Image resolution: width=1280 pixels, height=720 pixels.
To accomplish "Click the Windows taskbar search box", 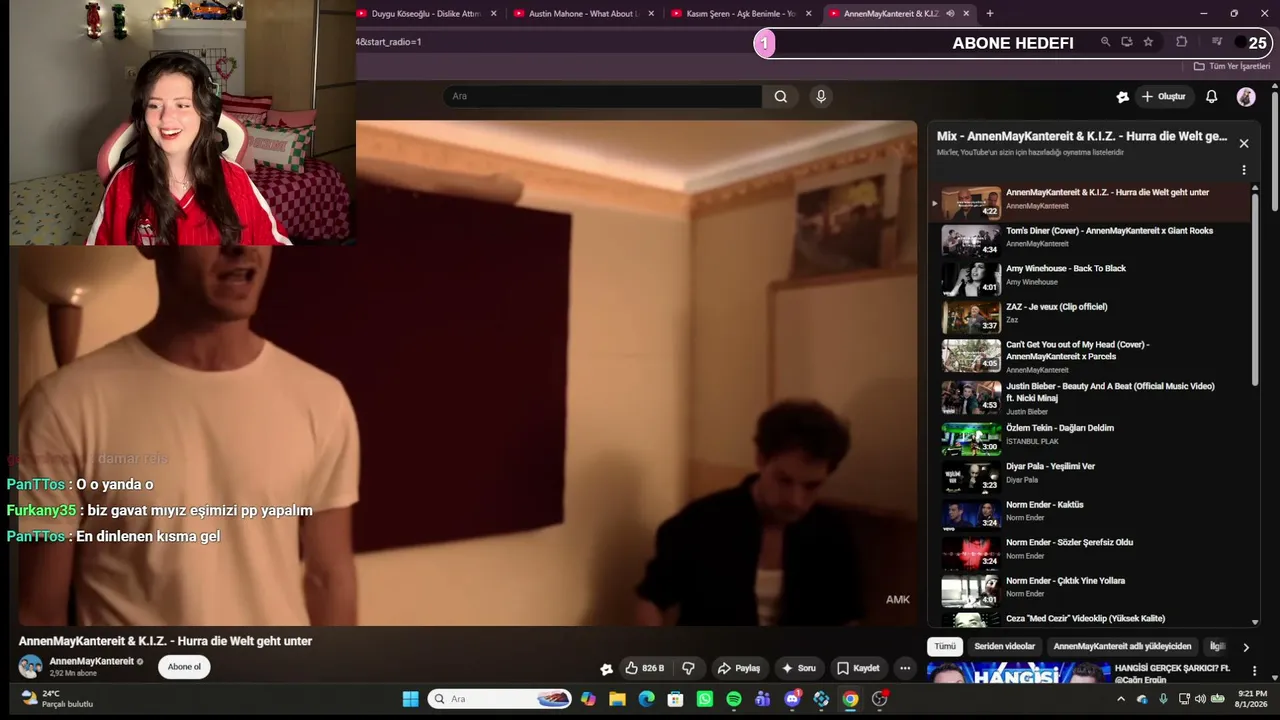I will [x=499, y=699].
